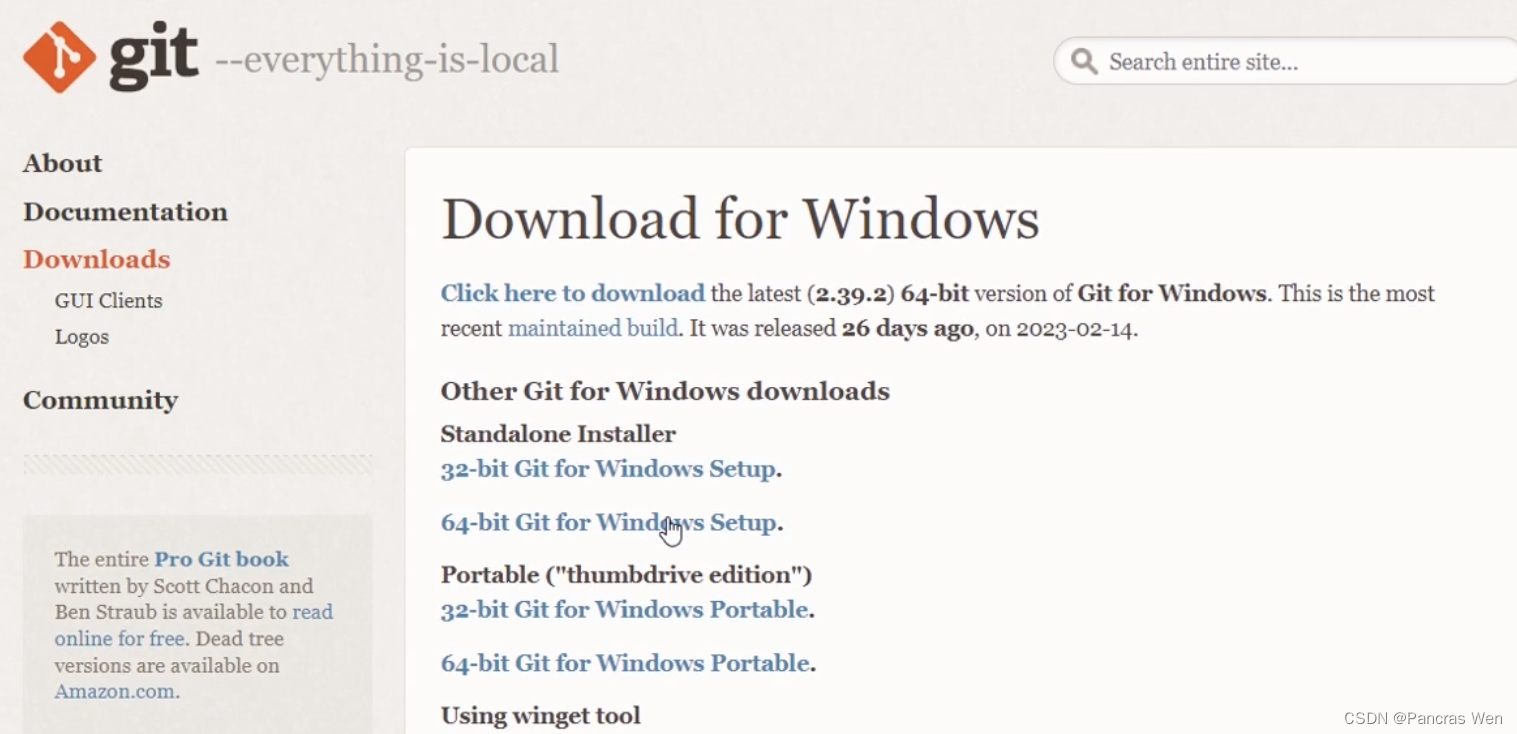This screenshot has width=1517, height=734.
Task: Download 32-bit Git for Windows Portable
Action: click(x=625, y=609)
